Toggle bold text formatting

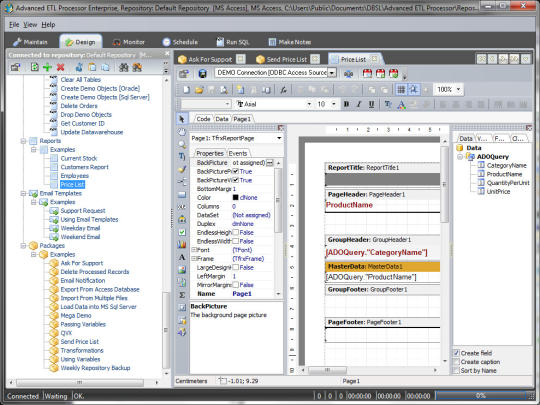click(346, 104)
